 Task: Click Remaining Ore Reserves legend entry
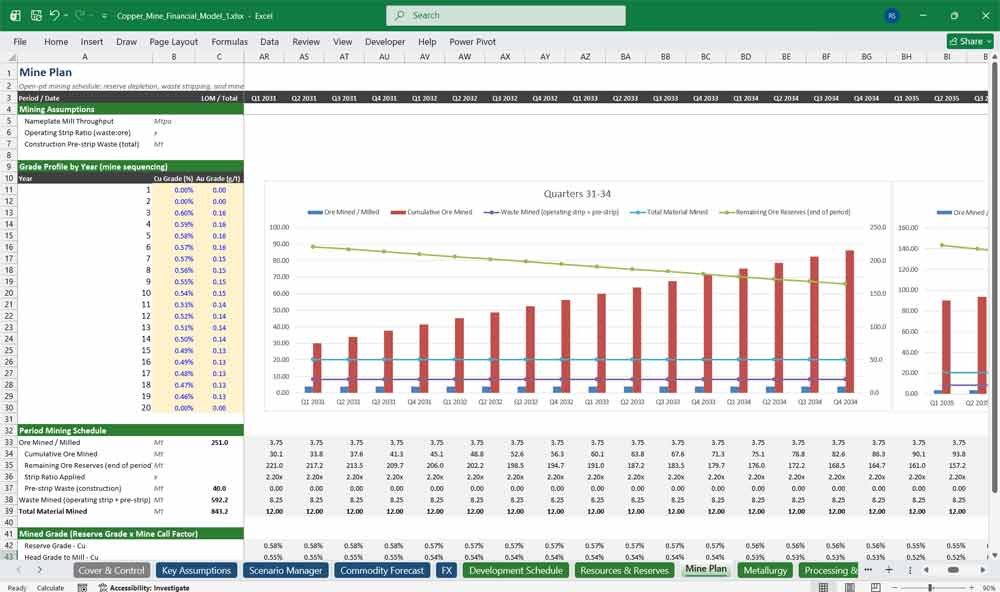click(x=784, y=212)
